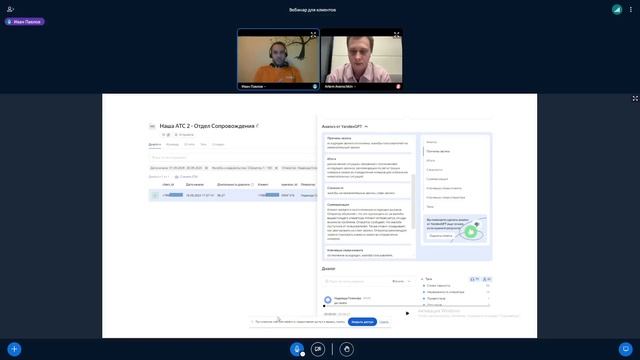Jump to Причина звонка in analysis navigation

tap(438, 151)
